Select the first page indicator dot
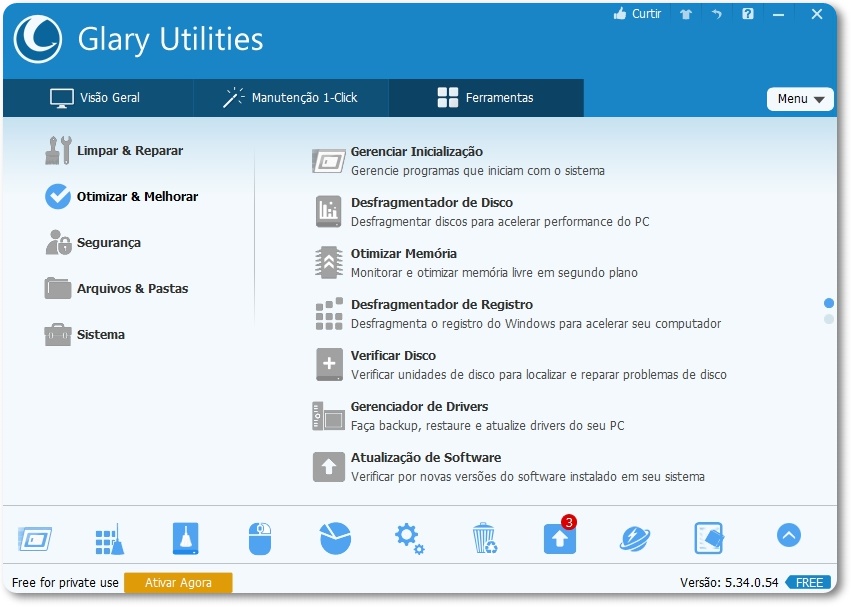The width and height of the screenshot is (851, 607). pos(829,303)
